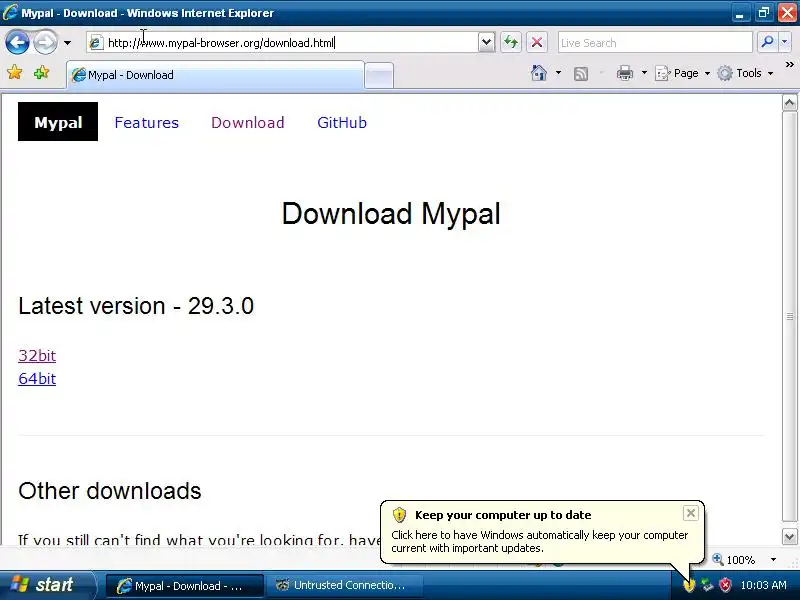Screen dimensions: 800x600
Task: Click the RSS Feeds icon
Action: (581, 74)
